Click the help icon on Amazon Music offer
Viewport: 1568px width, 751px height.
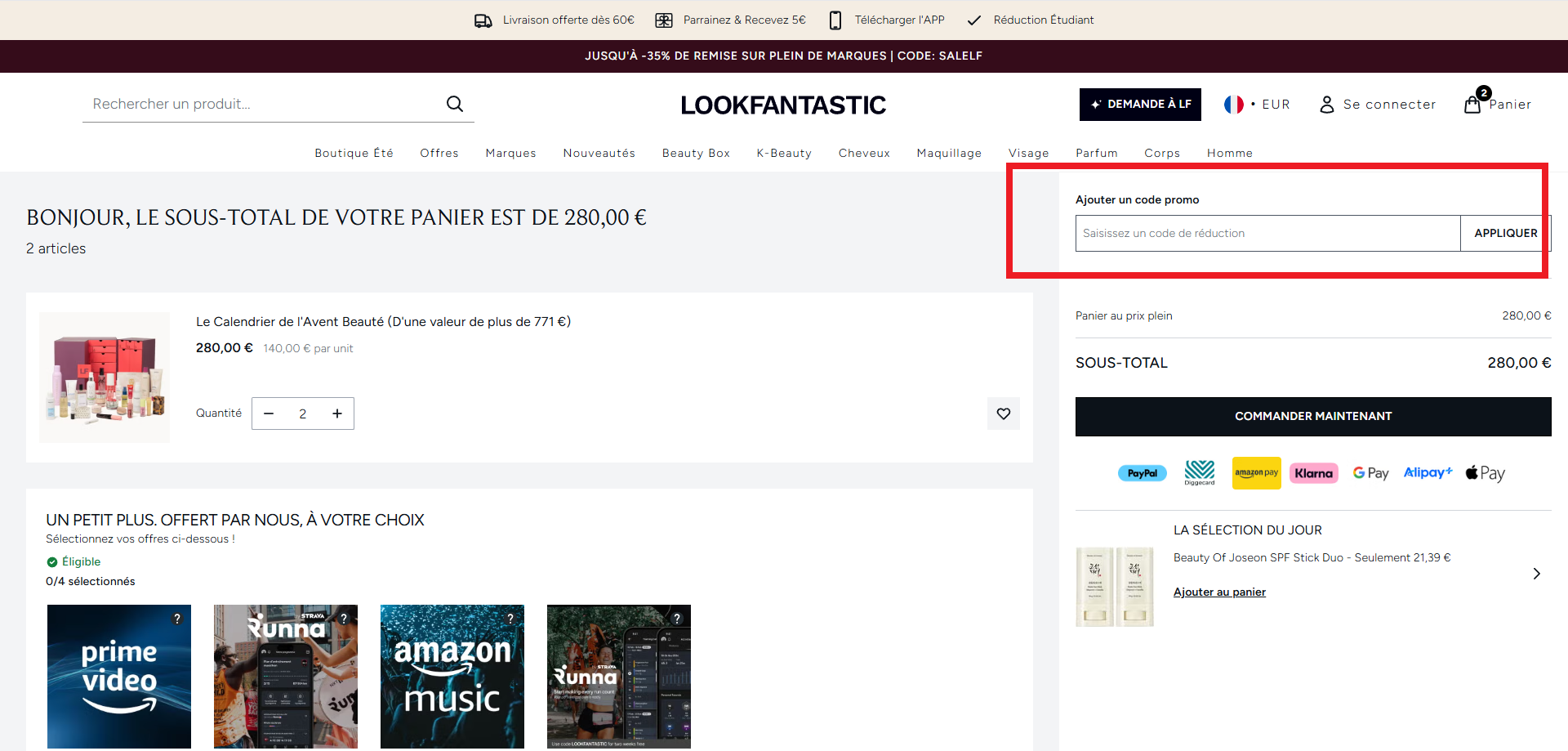(510, 619)
